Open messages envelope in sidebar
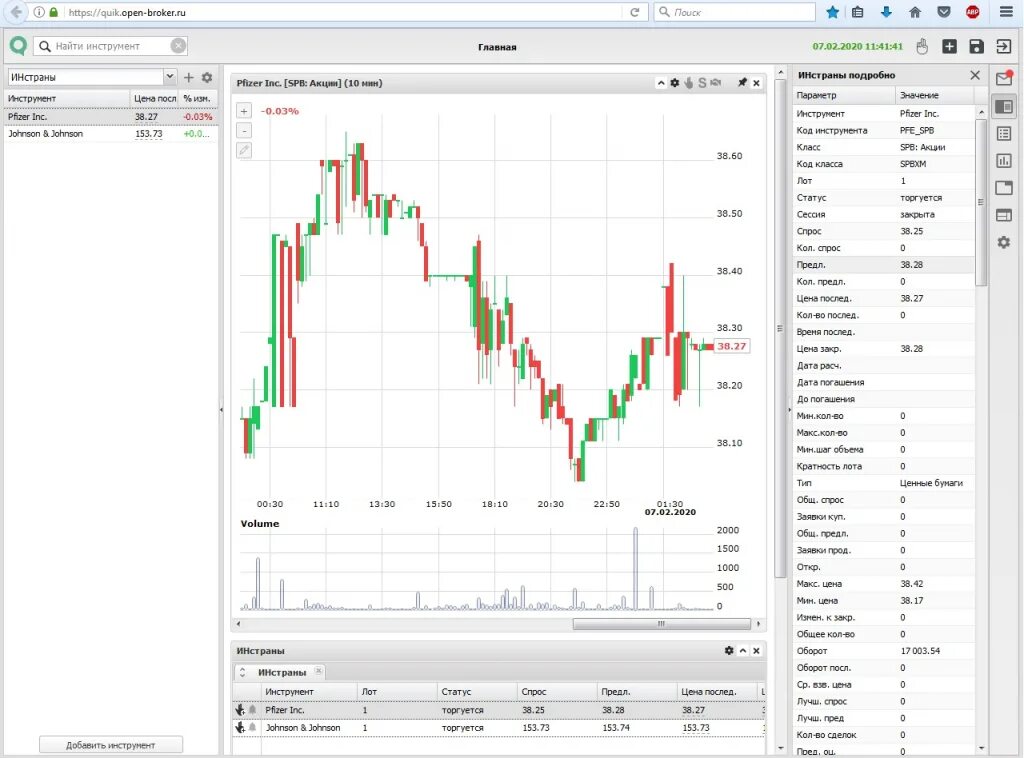The image size is (1024, 758). tap(1004, 78)
